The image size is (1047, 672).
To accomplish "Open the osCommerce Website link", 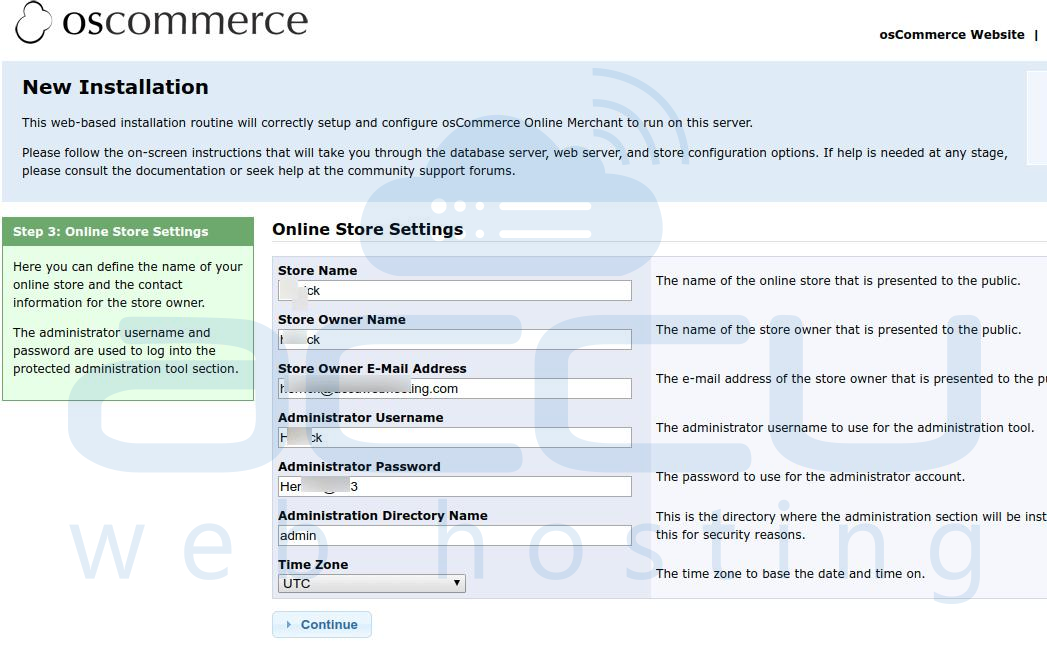I will (x=951, y=33).
